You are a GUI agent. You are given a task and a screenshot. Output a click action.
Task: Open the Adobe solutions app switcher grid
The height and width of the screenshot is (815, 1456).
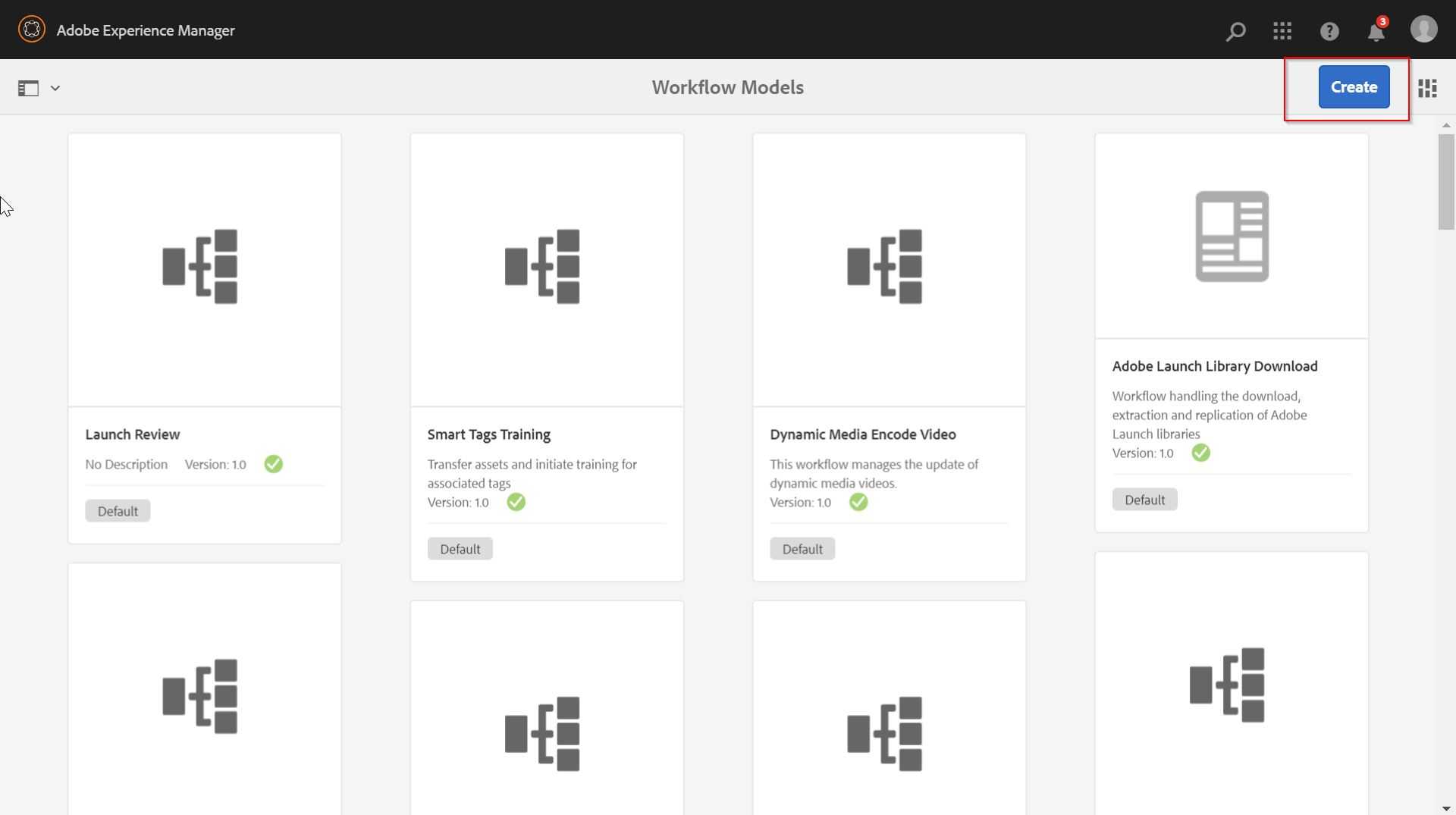(x=1282, y=31)
